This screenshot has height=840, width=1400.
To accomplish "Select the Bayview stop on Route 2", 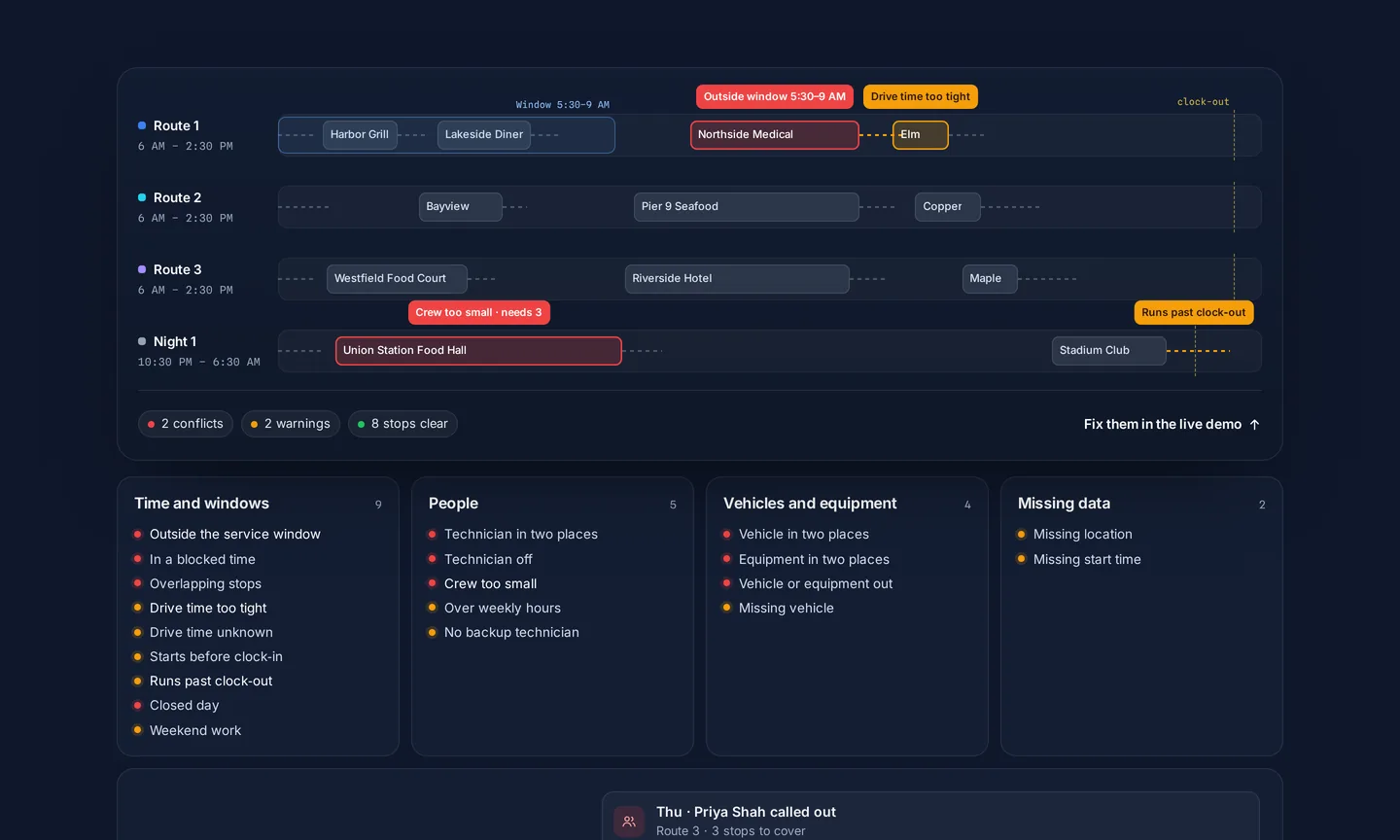I will (x=461, y=207).
